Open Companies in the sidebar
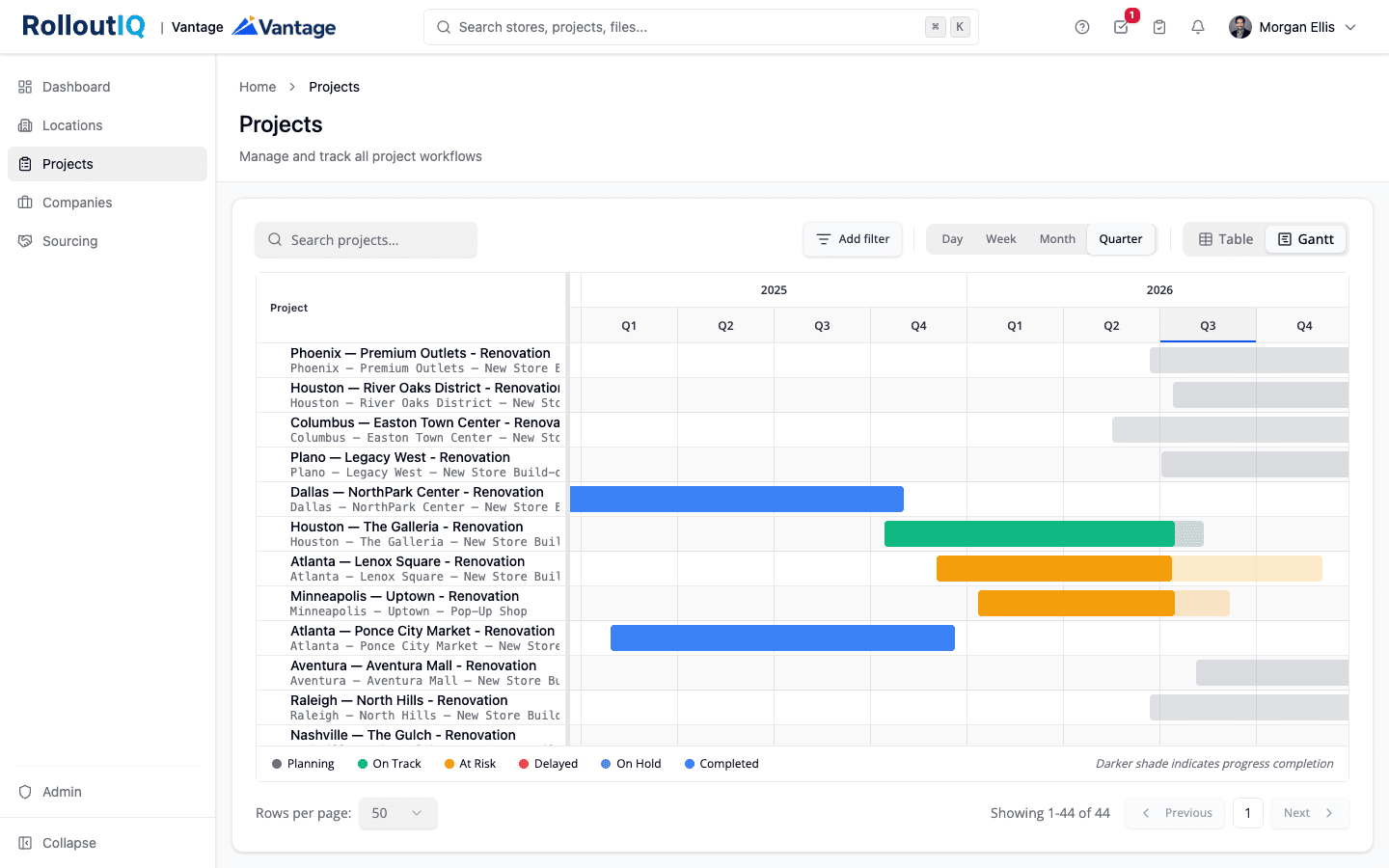Viewport: 1389px width, 868px height. 107,203
